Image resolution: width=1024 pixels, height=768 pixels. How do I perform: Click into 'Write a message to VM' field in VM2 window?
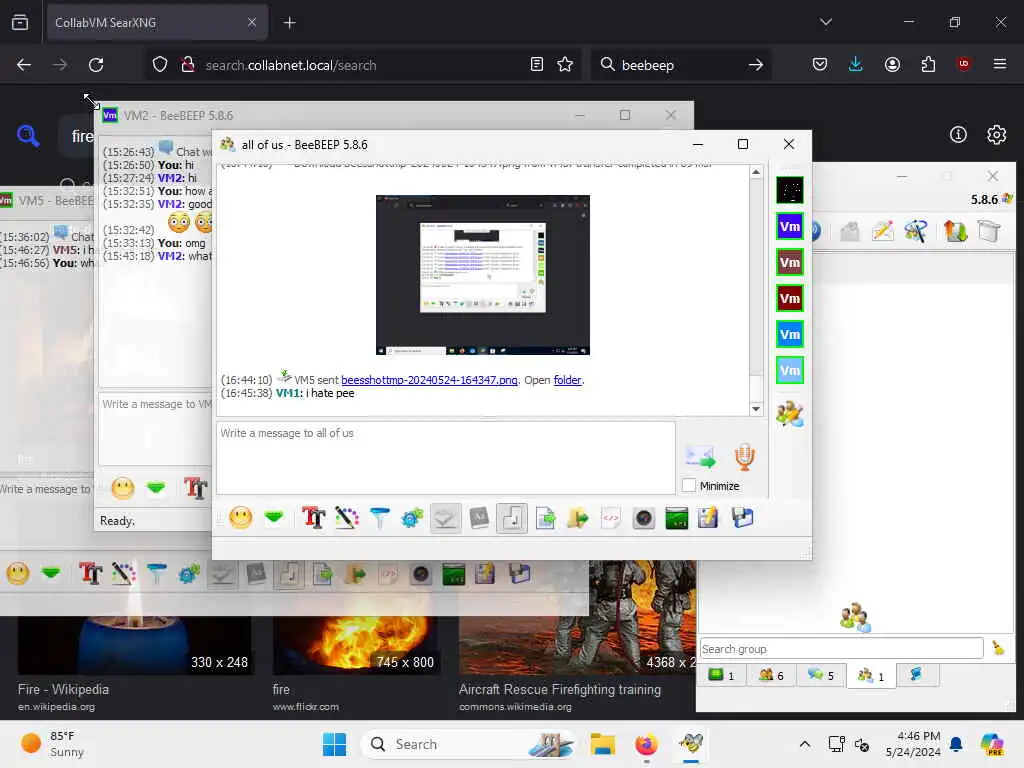(x=155, y=428)
